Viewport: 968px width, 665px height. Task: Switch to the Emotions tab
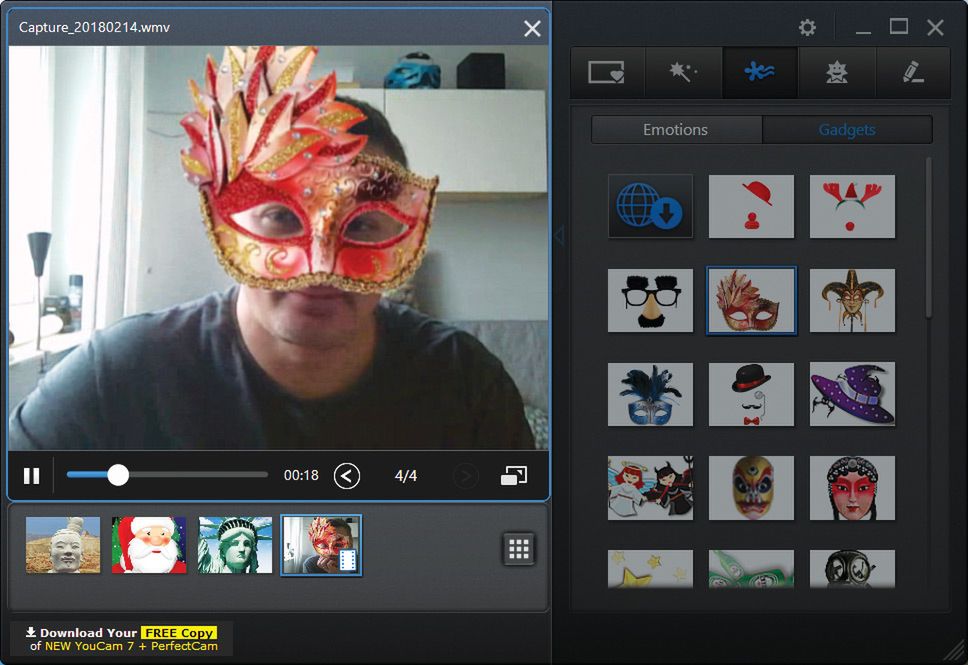pos(676,130)
